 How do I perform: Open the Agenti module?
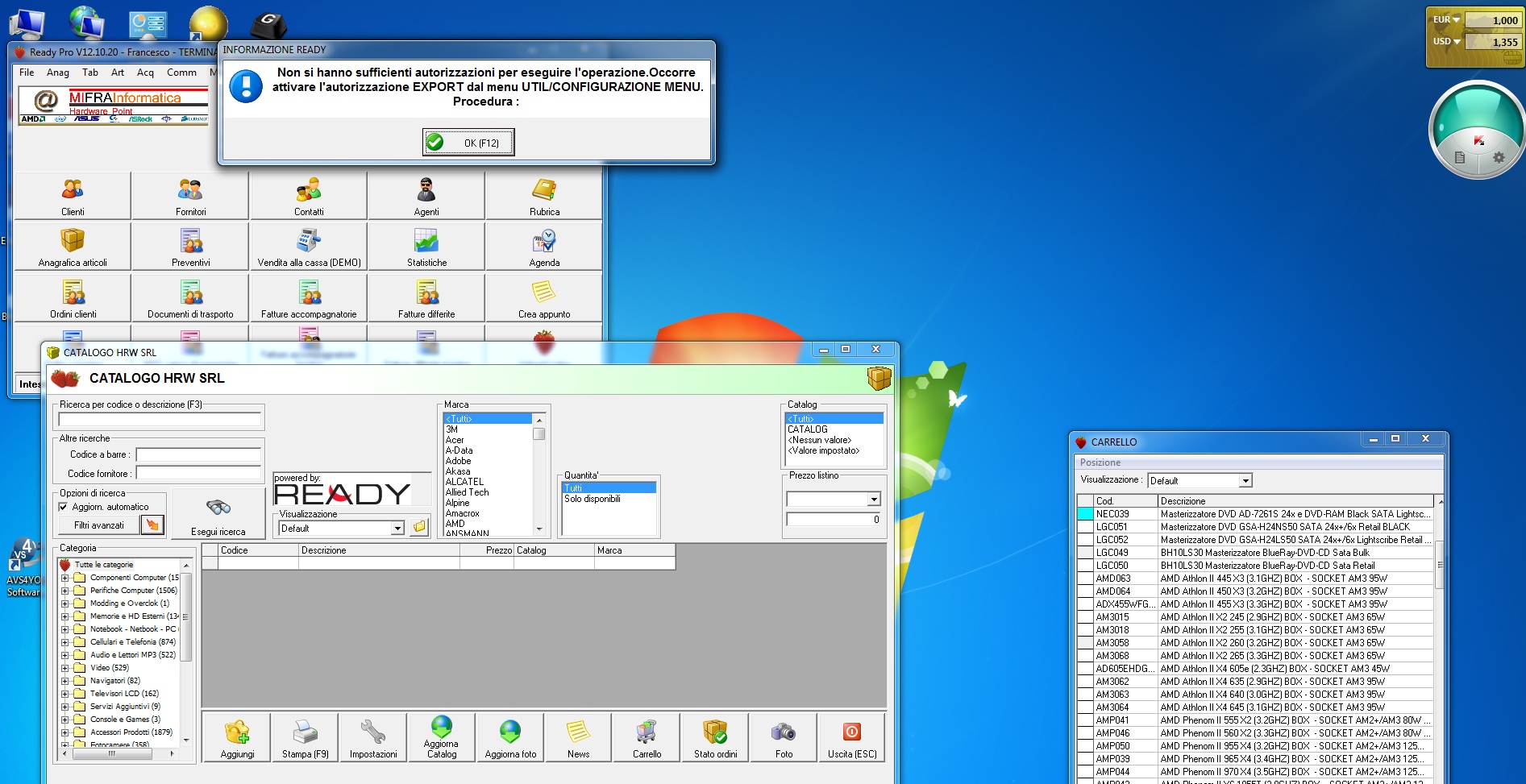426,196
